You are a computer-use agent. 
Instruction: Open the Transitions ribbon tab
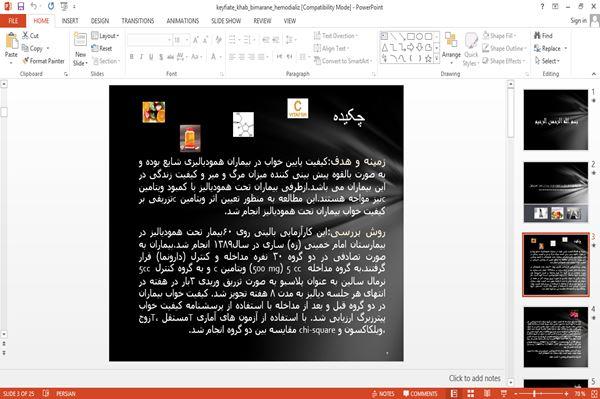click(x=138, y=21)
